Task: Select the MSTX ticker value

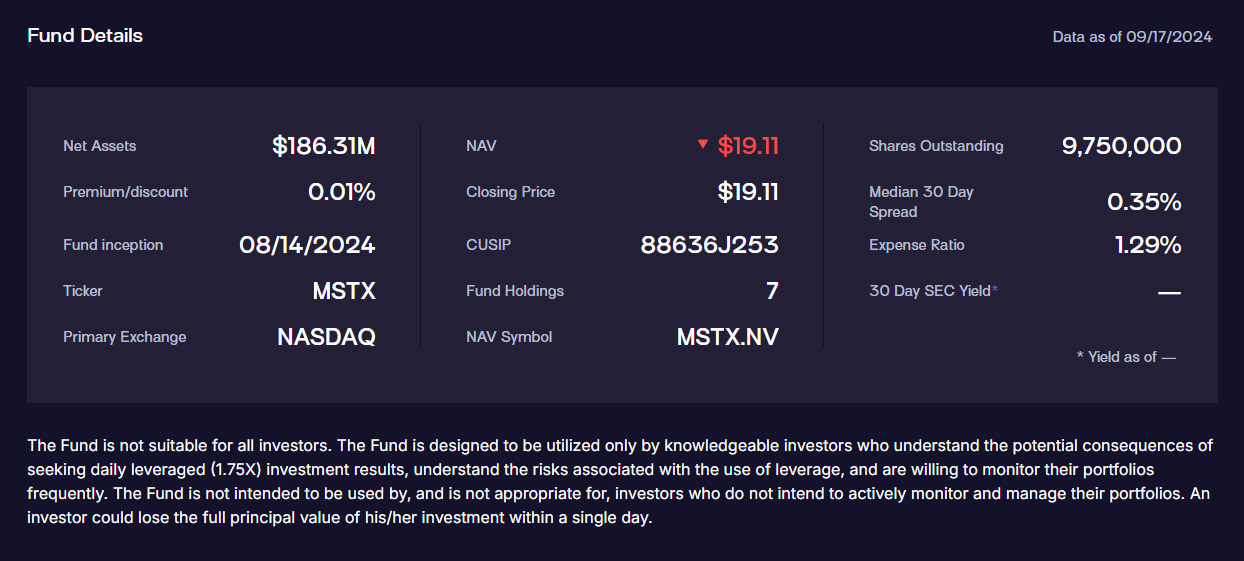Action: coord(344,291)
